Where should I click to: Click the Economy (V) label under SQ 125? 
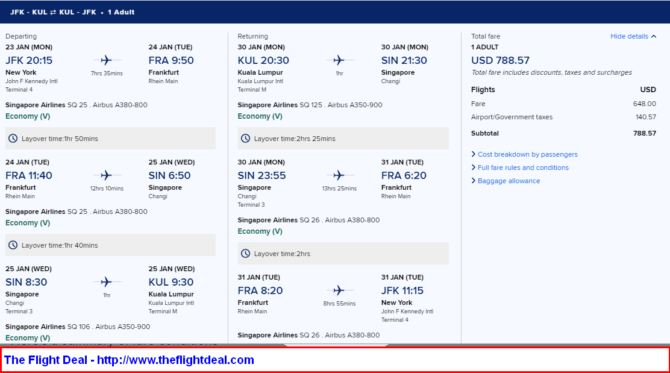tap(260, 116)
